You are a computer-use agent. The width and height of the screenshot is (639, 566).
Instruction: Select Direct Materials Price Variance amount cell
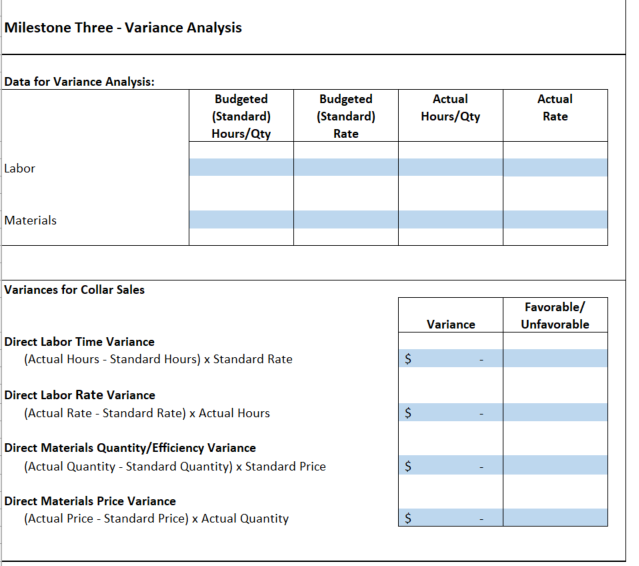(x=451, y=518)
